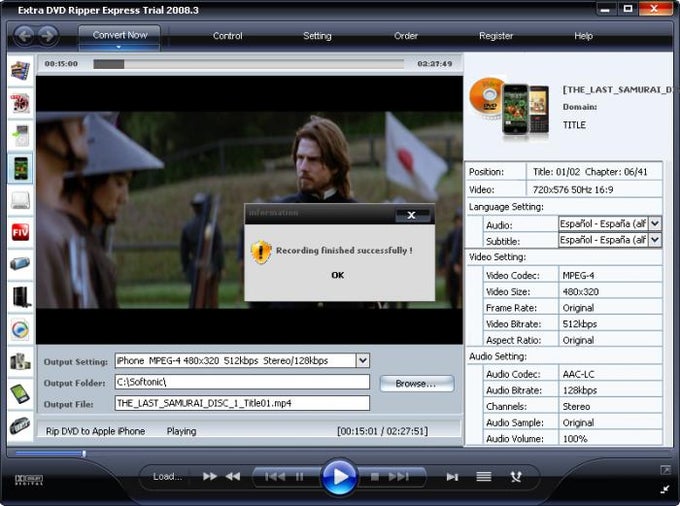
Task: Expand the Output Setting dropdown
Action: (363, 360)
